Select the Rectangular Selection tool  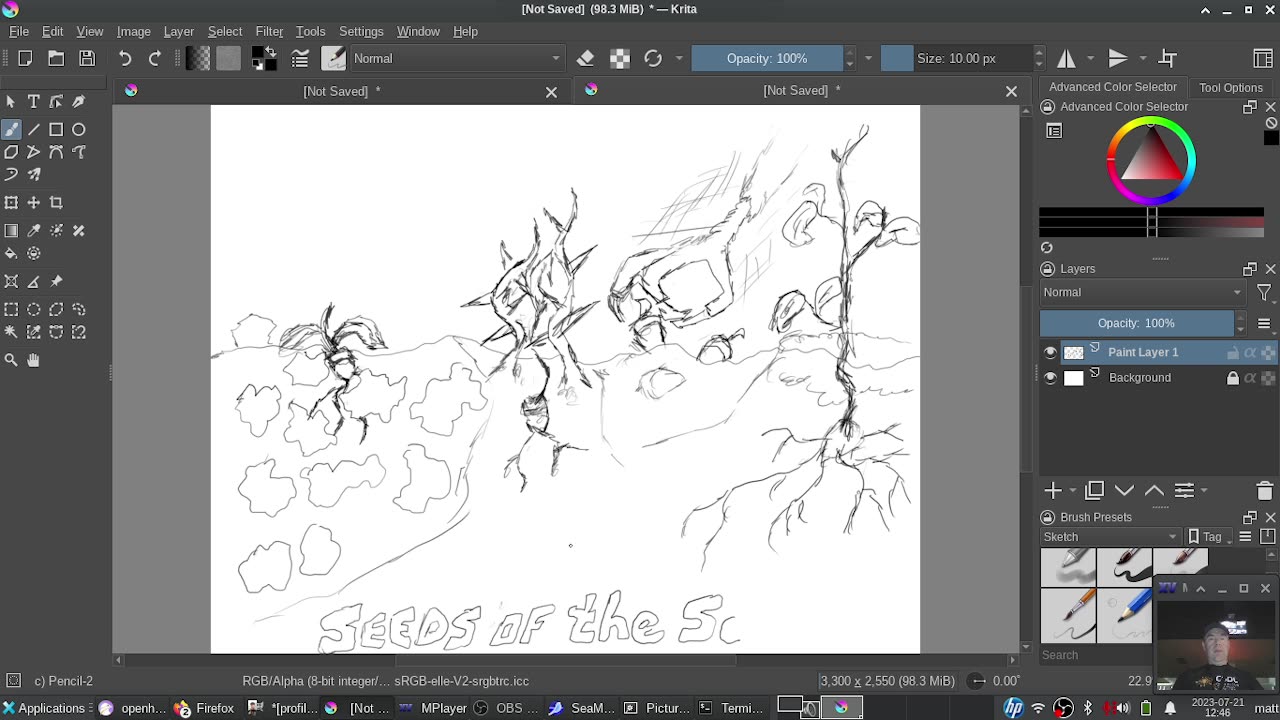click(x=11, y=309)
